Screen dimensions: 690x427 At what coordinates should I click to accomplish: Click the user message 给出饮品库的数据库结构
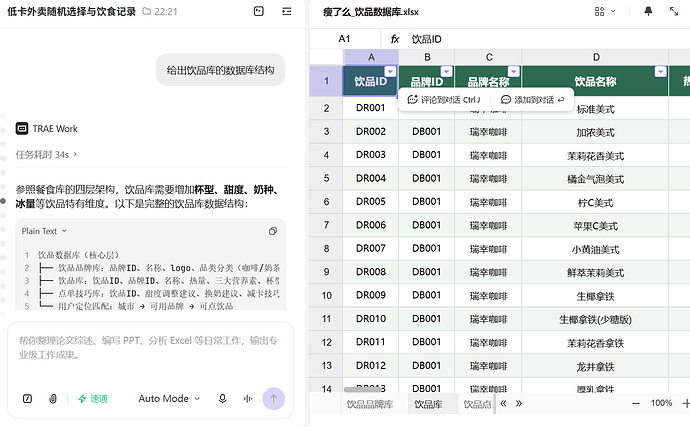click(x=220, y=70)
